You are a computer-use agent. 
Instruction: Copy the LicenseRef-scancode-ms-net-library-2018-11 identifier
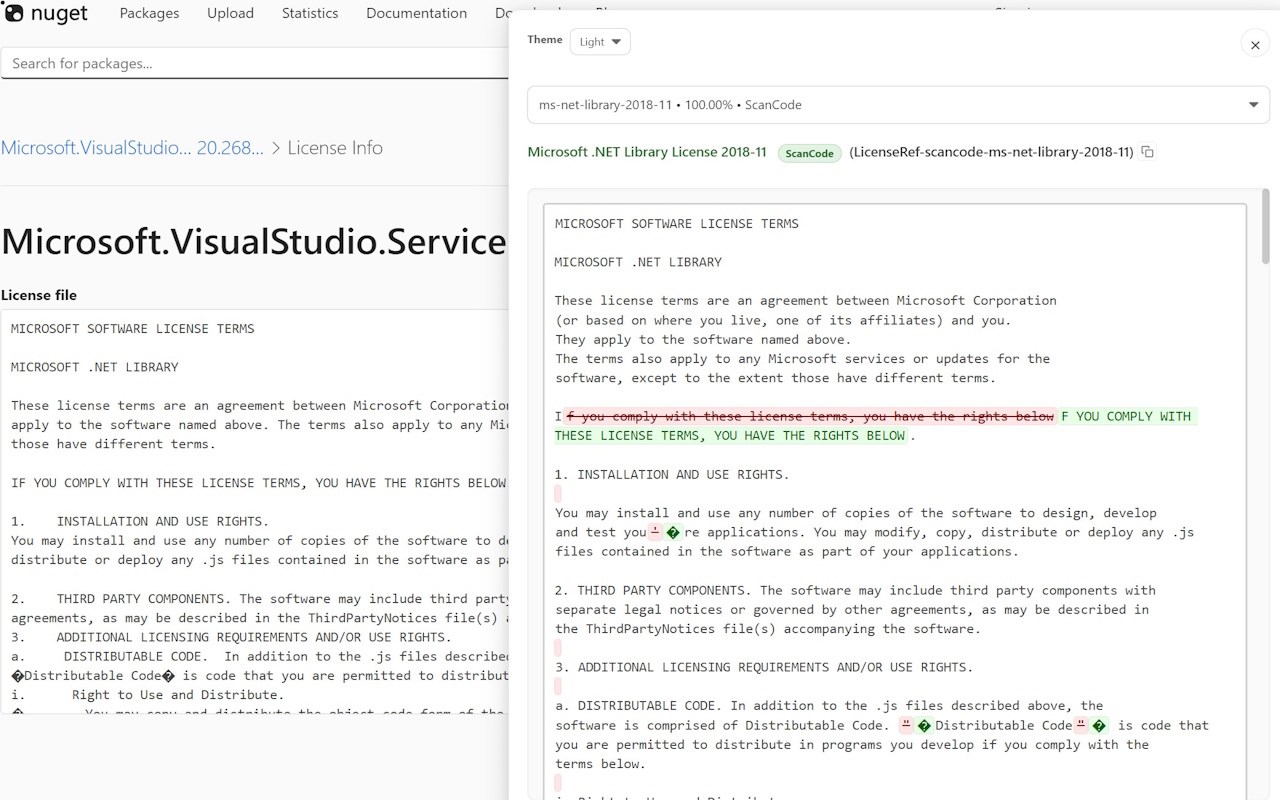pyautogui.click(x=1148, y=152)
